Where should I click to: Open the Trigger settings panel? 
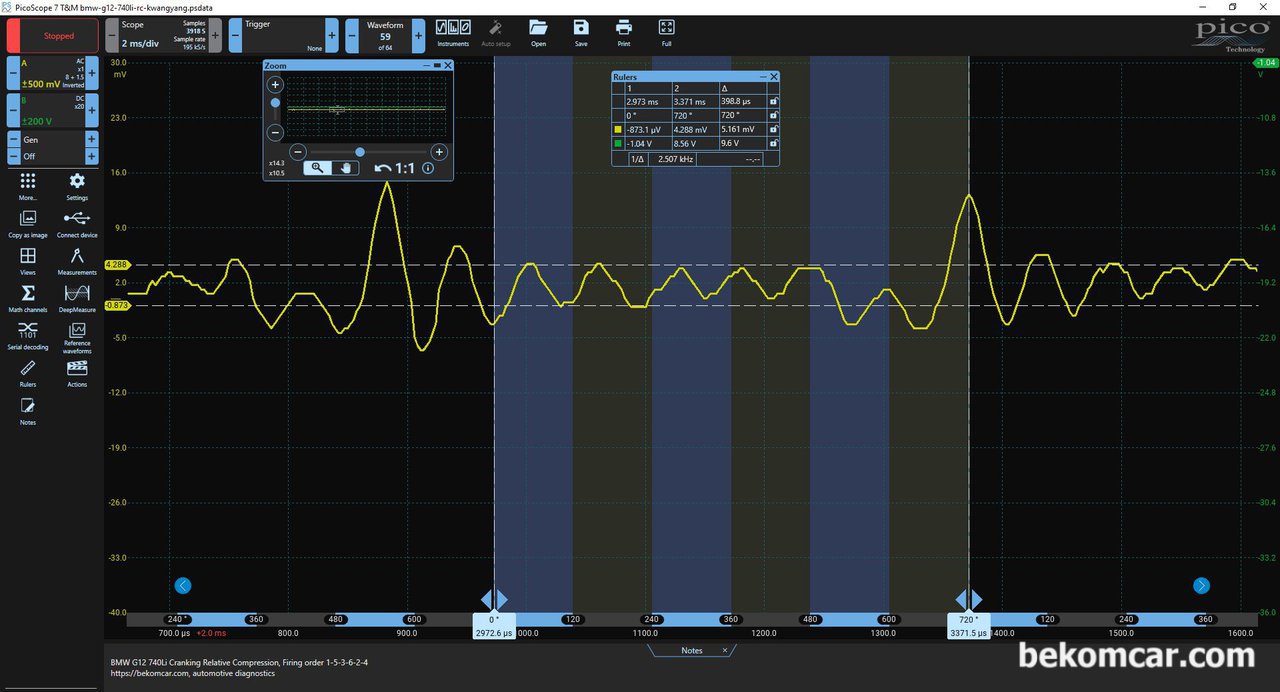(283, 35)
